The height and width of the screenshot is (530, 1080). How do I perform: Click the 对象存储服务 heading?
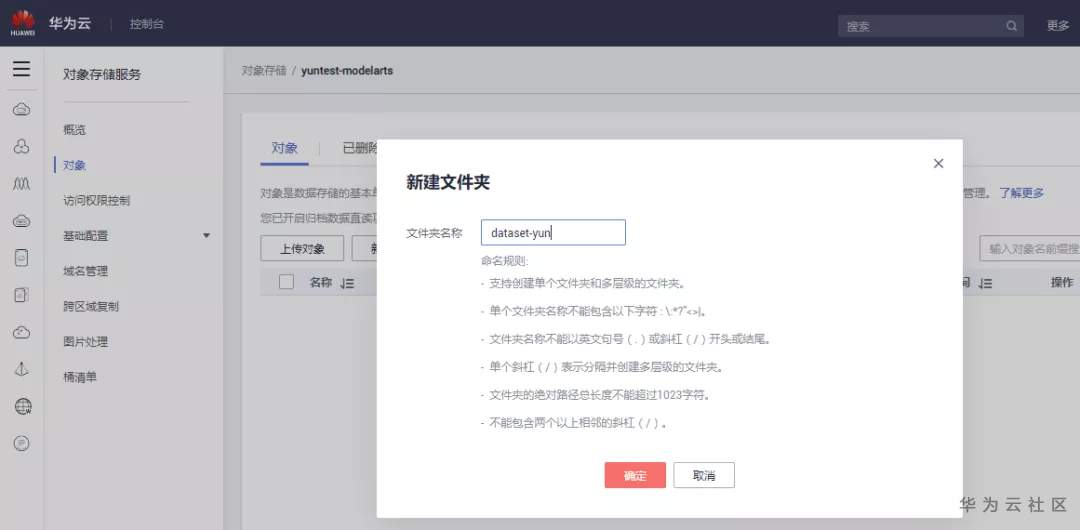point(102,74)
